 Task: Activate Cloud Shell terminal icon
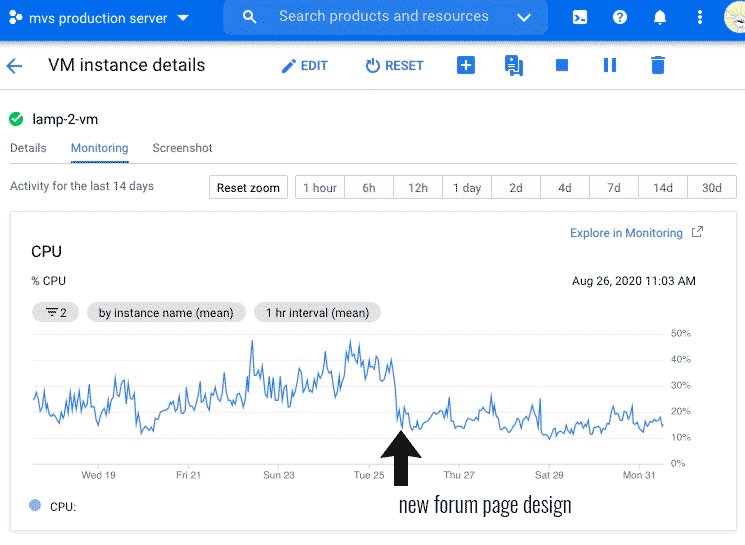[x=580, y=18]
